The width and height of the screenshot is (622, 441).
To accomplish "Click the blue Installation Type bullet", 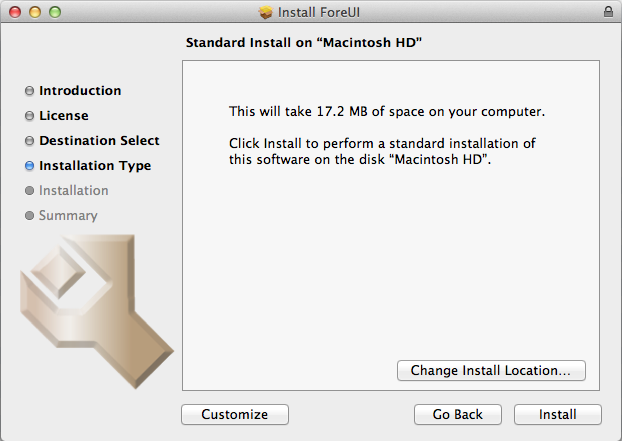I will point(29,166).
